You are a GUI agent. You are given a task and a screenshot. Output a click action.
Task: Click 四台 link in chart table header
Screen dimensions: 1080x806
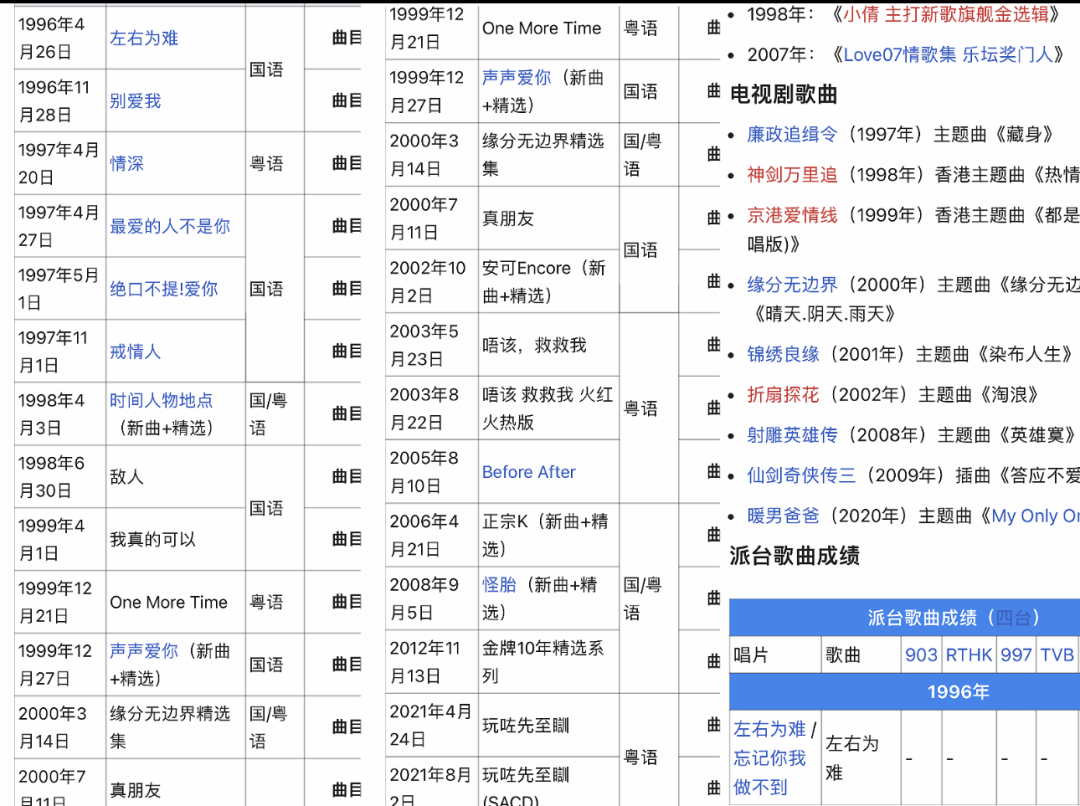click(1012, 617)
